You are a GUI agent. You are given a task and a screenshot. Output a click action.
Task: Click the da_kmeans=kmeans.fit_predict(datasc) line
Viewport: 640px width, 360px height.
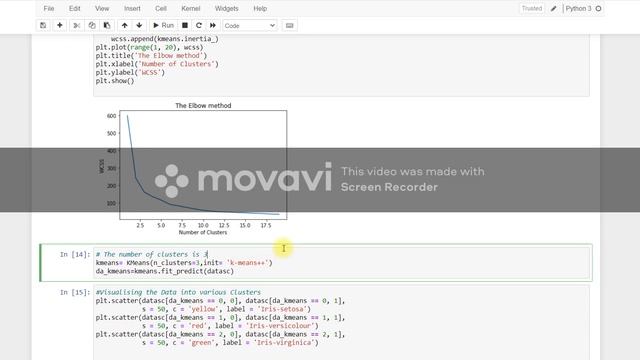165,271
